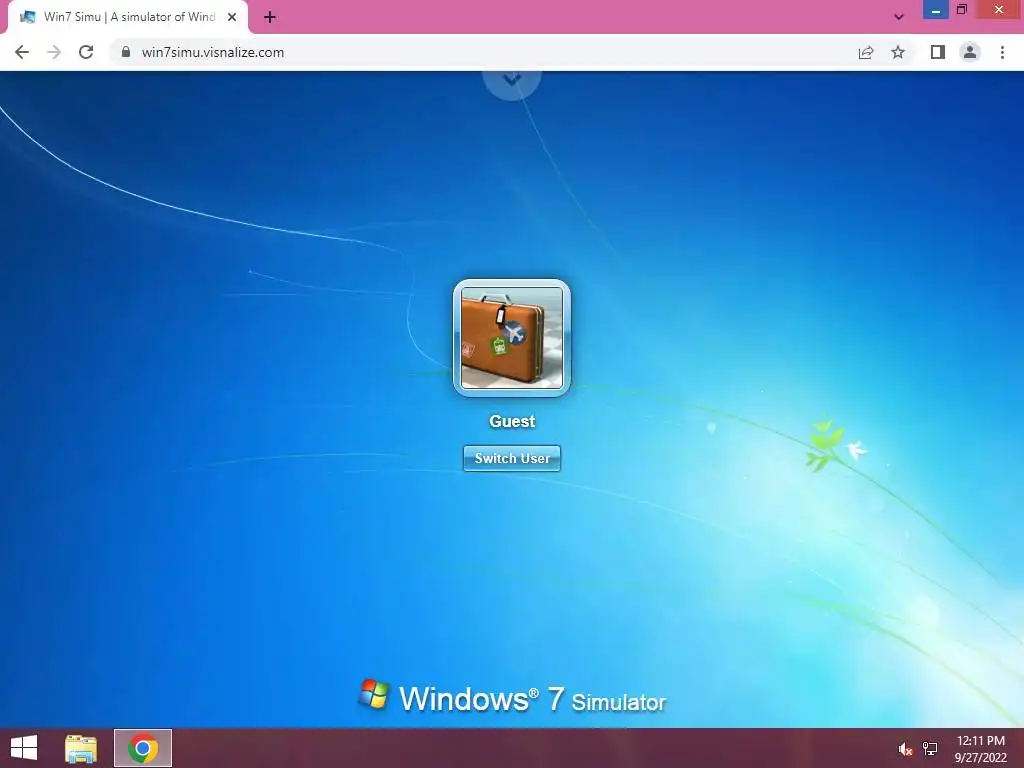View site info via the lock icon

(x=126, y=52)
